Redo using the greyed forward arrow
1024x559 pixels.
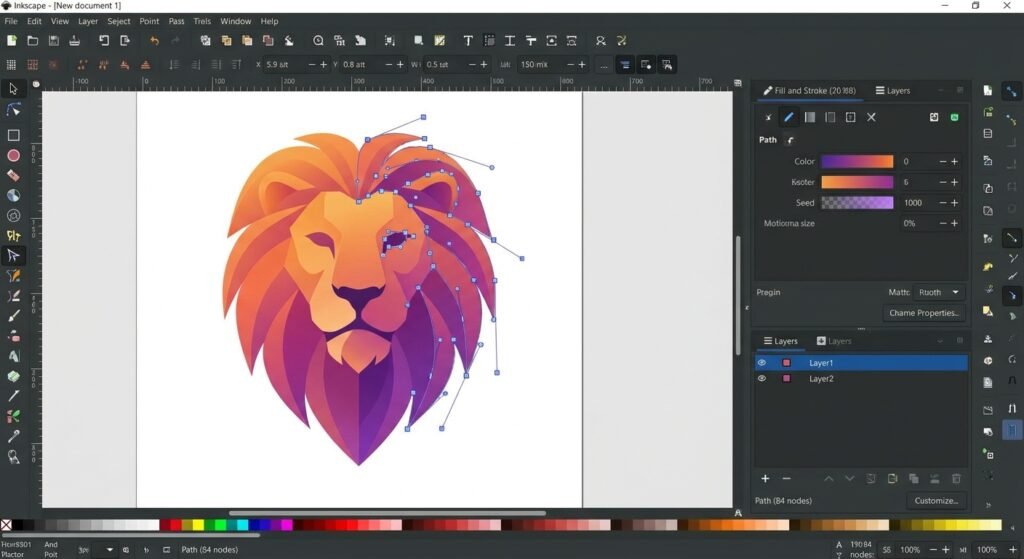[175, 40]
